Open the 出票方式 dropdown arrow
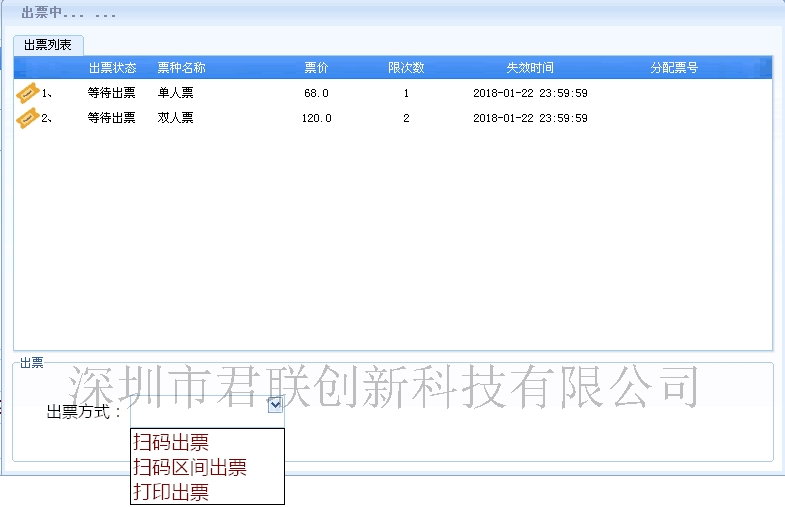785x507 pixels. click(x=276, y=404)
